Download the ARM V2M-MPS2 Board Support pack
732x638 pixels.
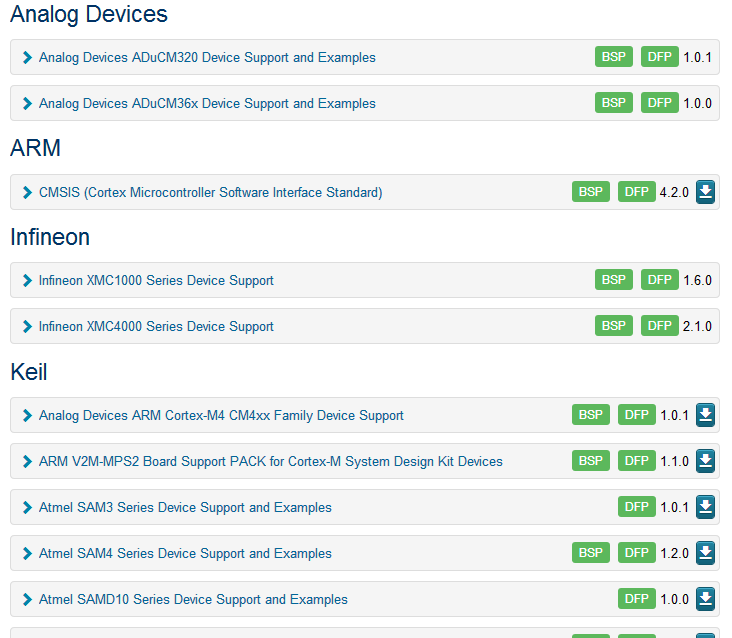pyautogui.click(x=705, y=461)
